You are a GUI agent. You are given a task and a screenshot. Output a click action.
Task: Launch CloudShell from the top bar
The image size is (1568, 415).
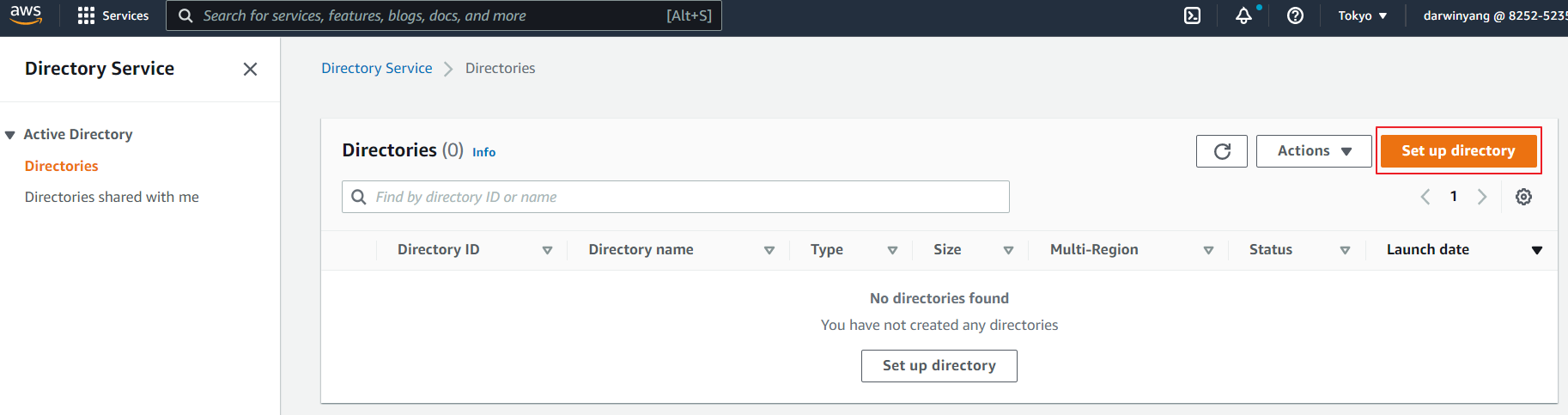1192,15
